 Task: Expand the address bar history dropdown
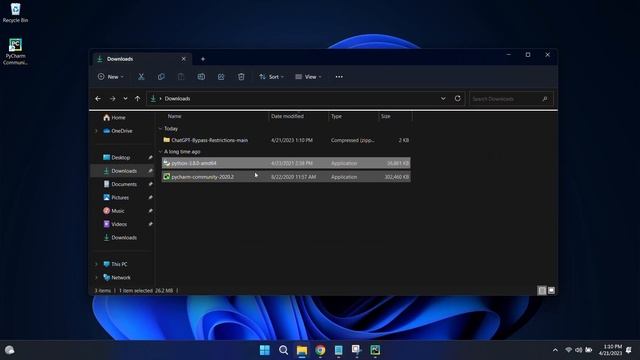pos(443,99)
